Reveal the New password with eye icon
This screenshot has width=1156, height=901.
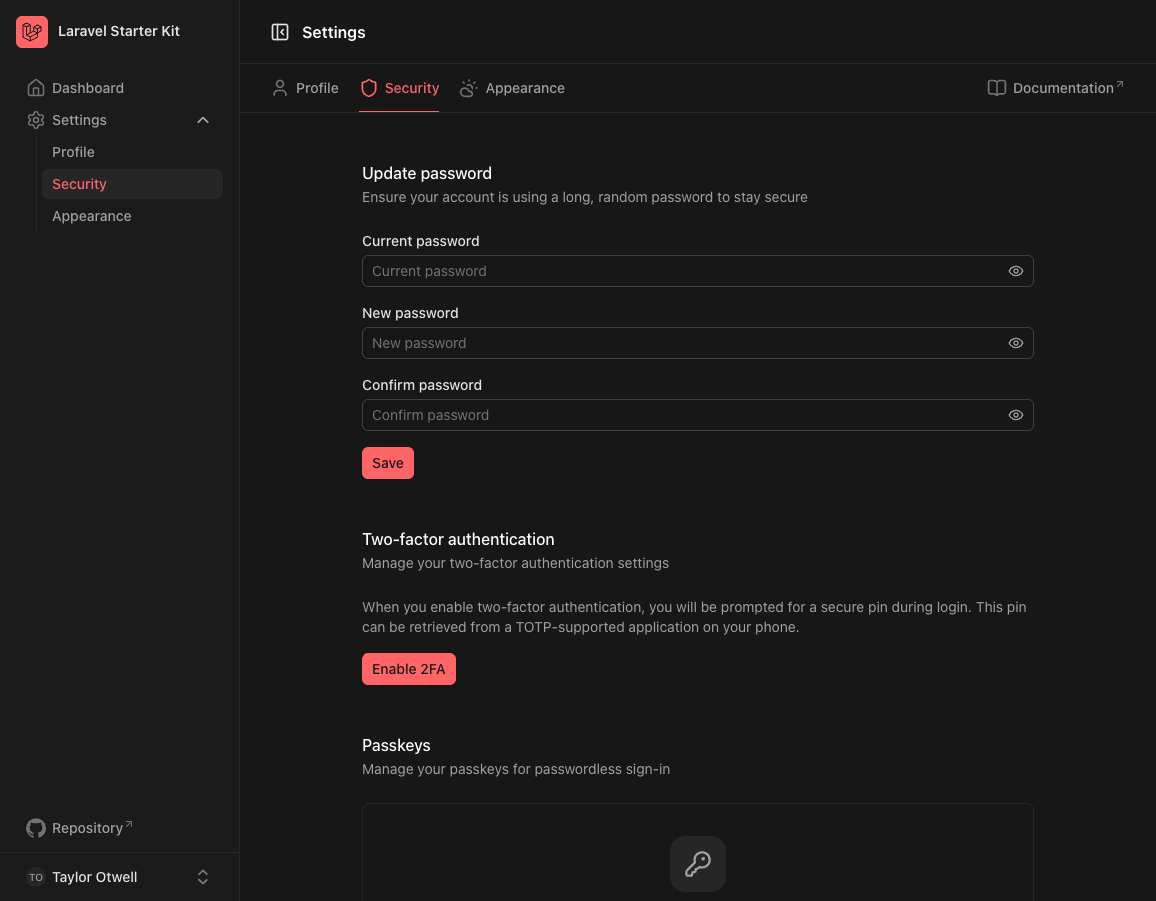pos(1015,344)
